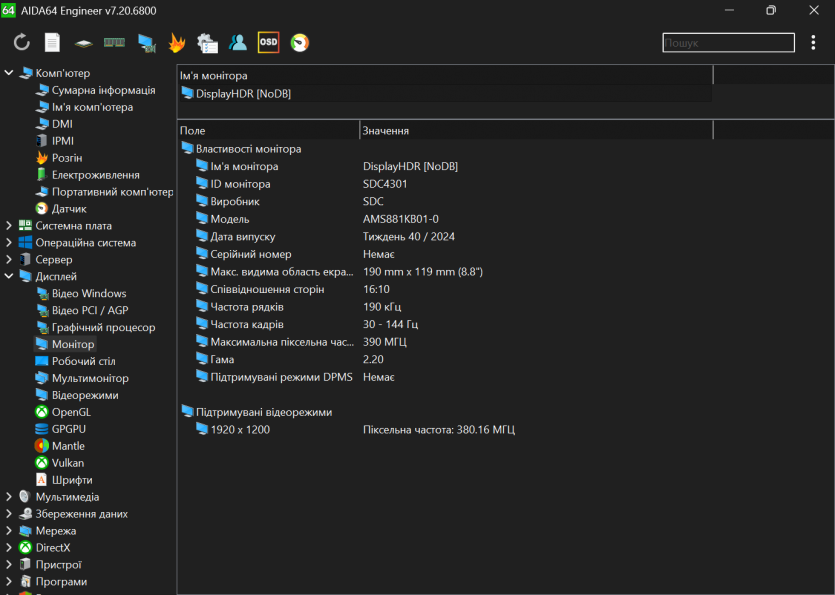This screenshot has width=835, height=595.
Task: Click the OSD panel toolbar icon
Action: click(x=268, y=43)
